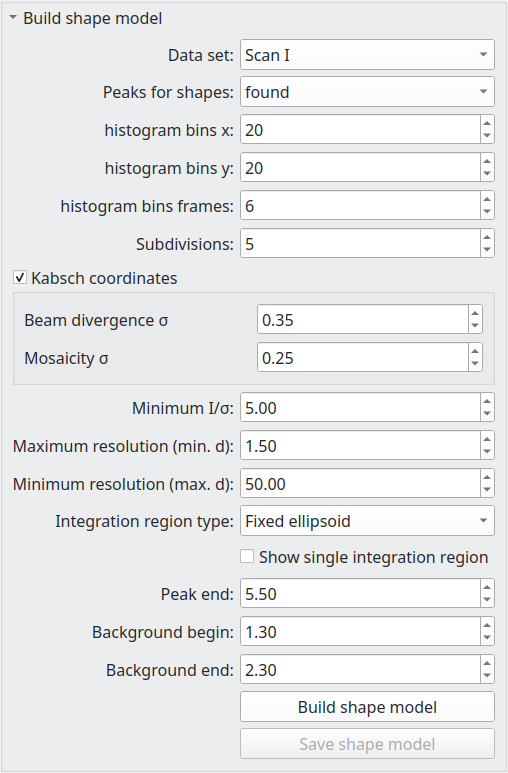Image resolution: width=508 pixels, height=773 pixels.
Task: Decrease Maximum resolution value with down arrow
Action: [x=487, y=452]
